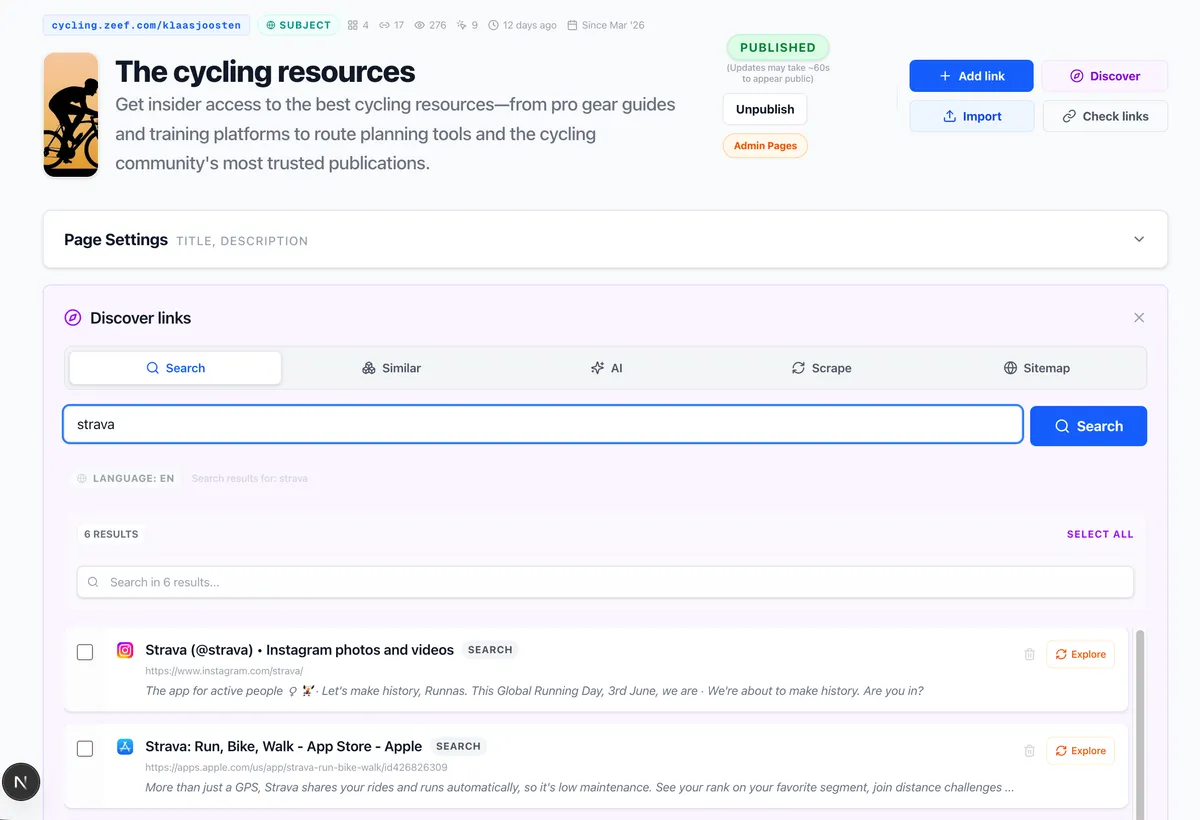This screenshot has width=1200, height=820.
Task: Click the blocks count icon showing 4
Action: click(353, 25)
